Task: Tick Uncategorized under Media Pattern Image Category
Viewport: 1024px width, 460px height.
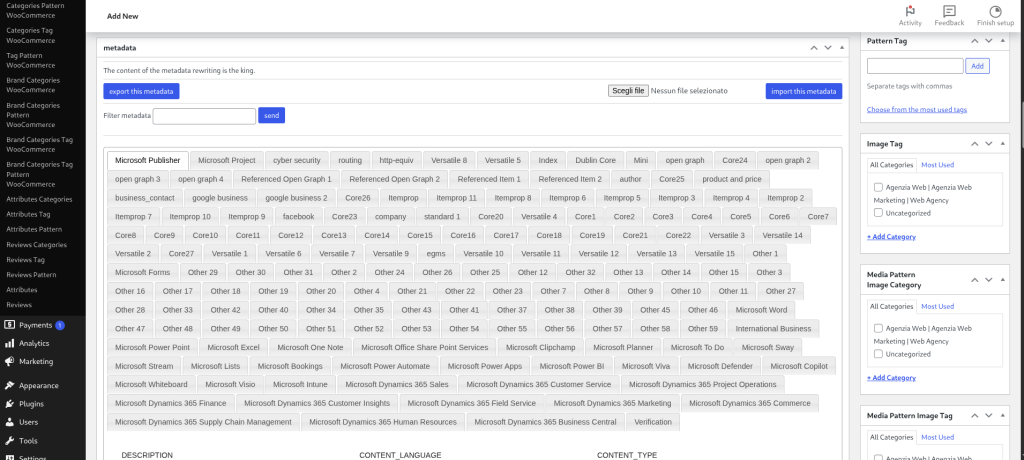Action: point(878,353)
